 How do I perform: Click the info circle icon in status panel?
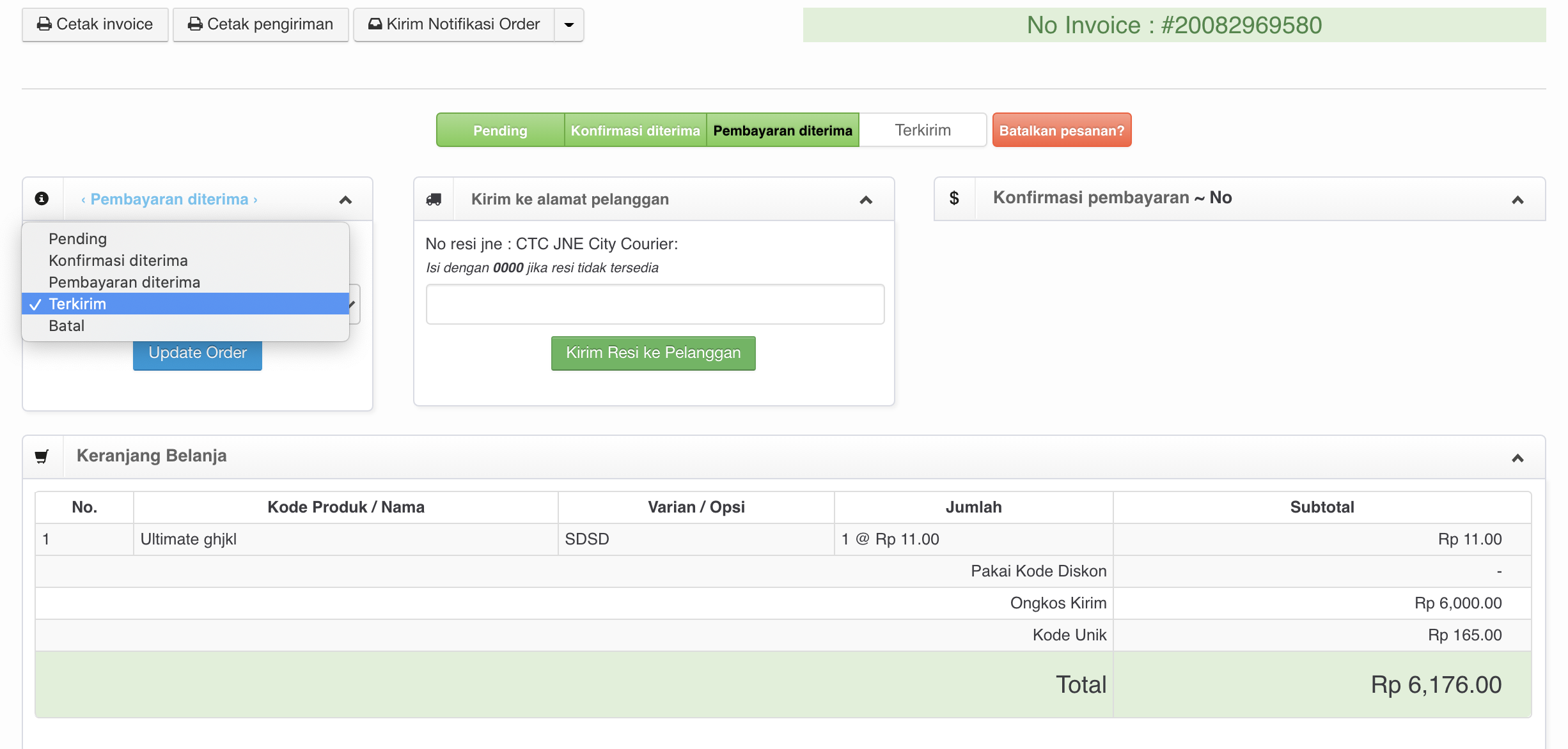[x=42, y=199]
